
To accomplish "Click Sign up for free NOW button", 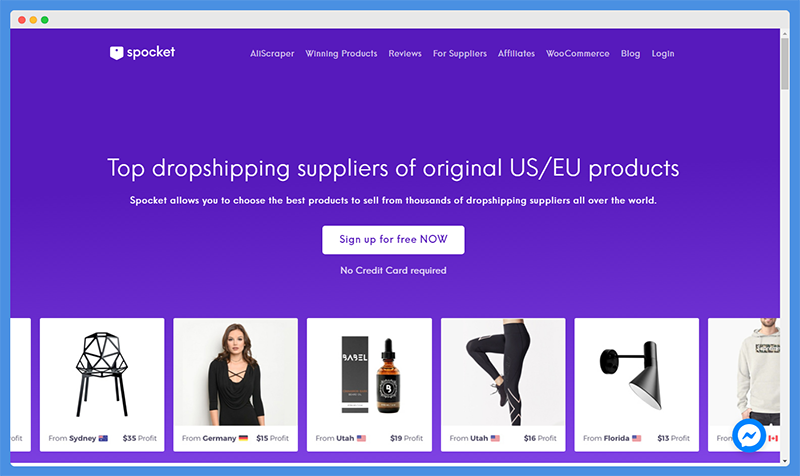I will point(393,240).
